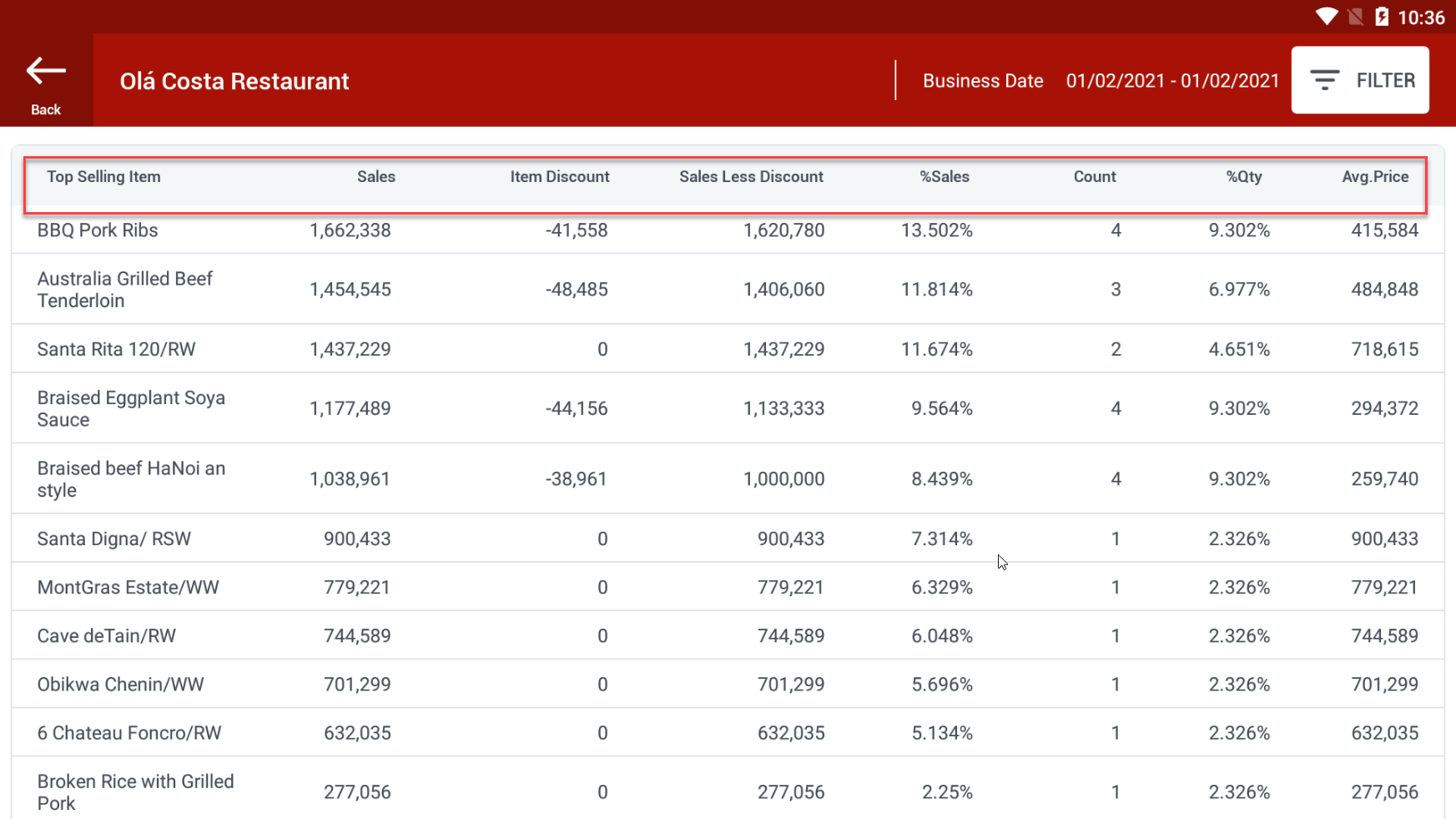Click the Olá Costa Restaurant title

[234, 81]
